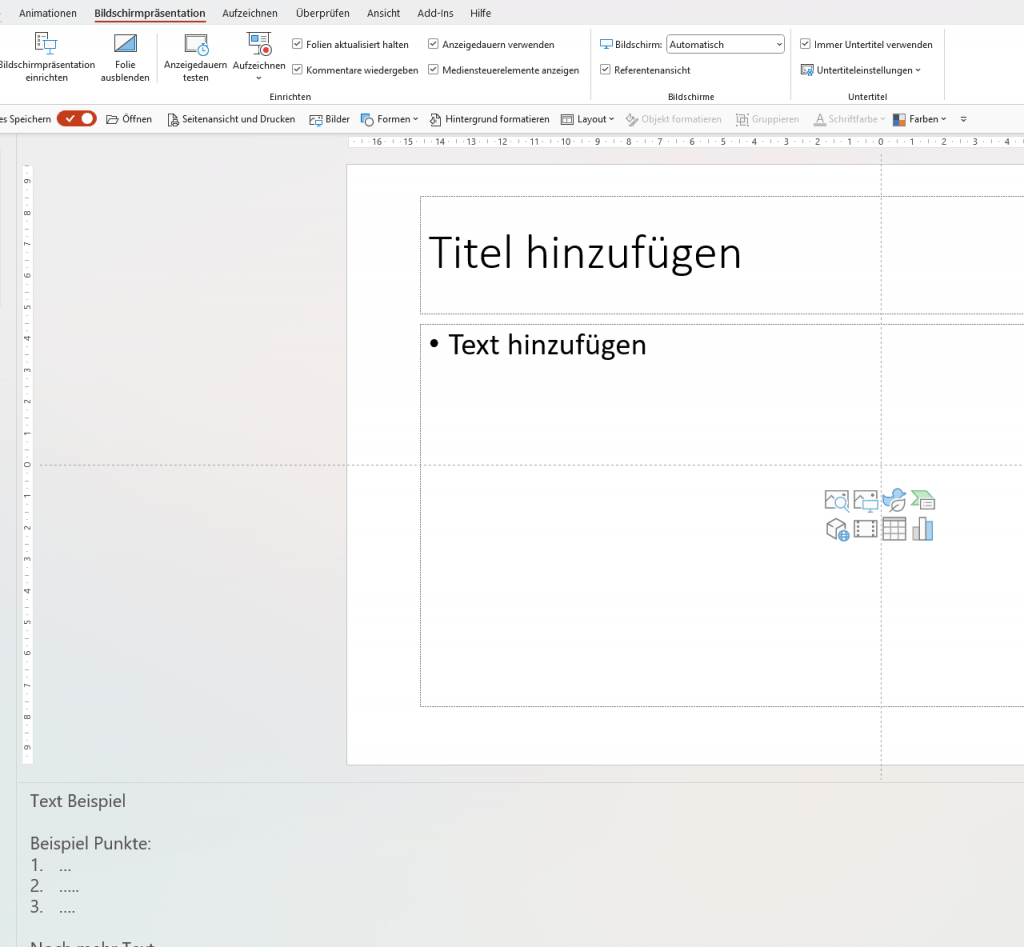Toggle Referentenansicht checkbox
This screenshot has width=1024, height=947.
pyautogui.click(x=605, y=69)
